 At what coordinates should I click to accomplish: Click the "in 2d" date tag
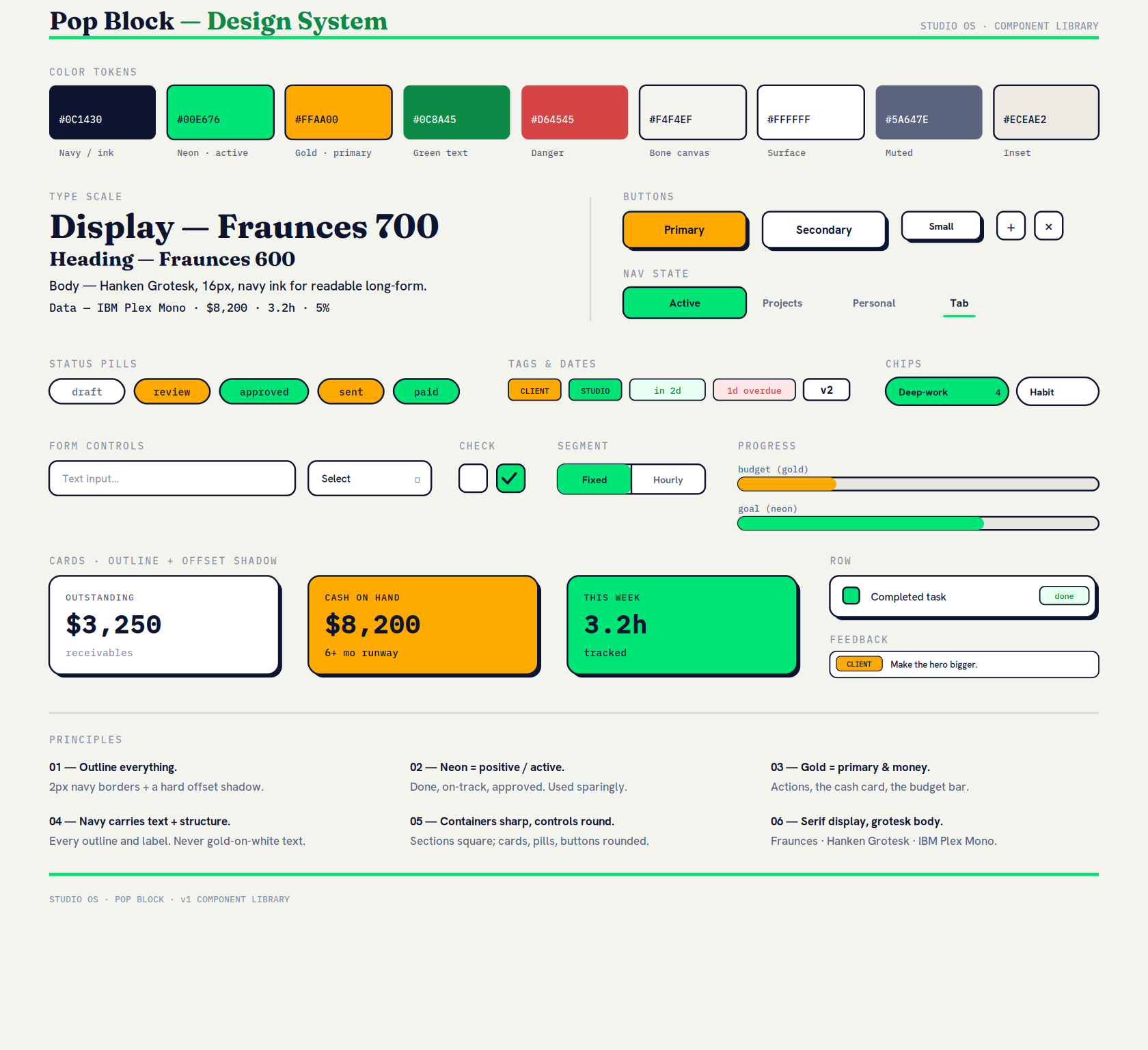click(x=667, y=390)
